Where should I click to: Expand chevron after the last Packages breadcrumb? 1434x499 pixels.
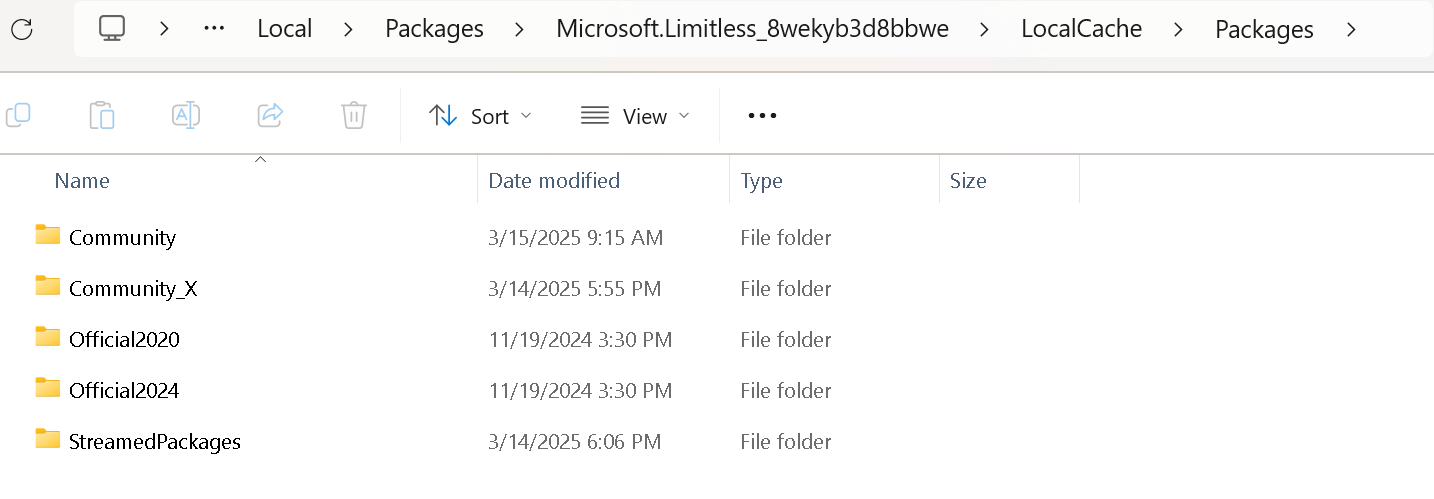(1352, 29)
